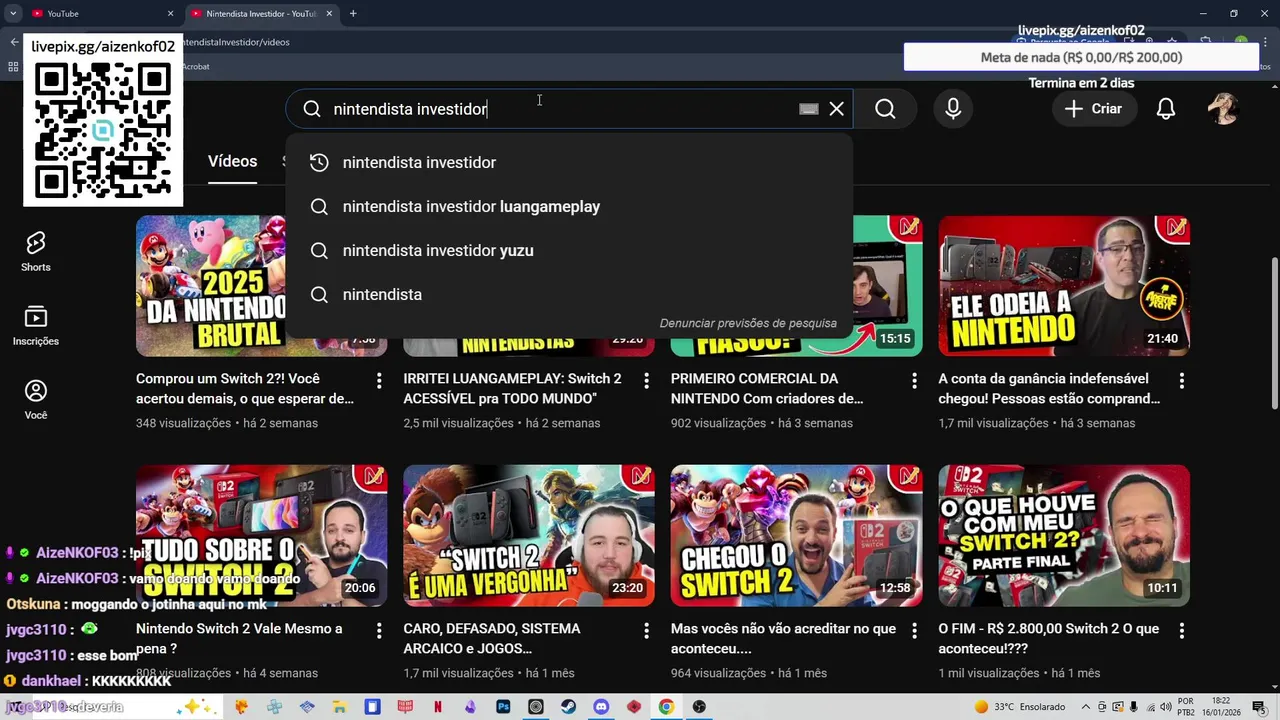
Task: Open options menu for "O FIM - R$ 2.800,00" video
Action: coord(1181,631)
